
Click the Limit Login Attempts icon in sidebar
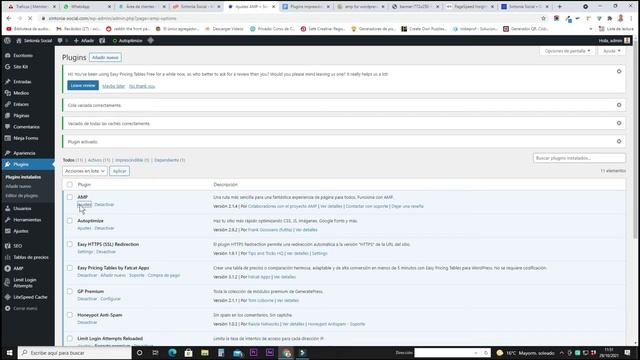coord(8,282)
